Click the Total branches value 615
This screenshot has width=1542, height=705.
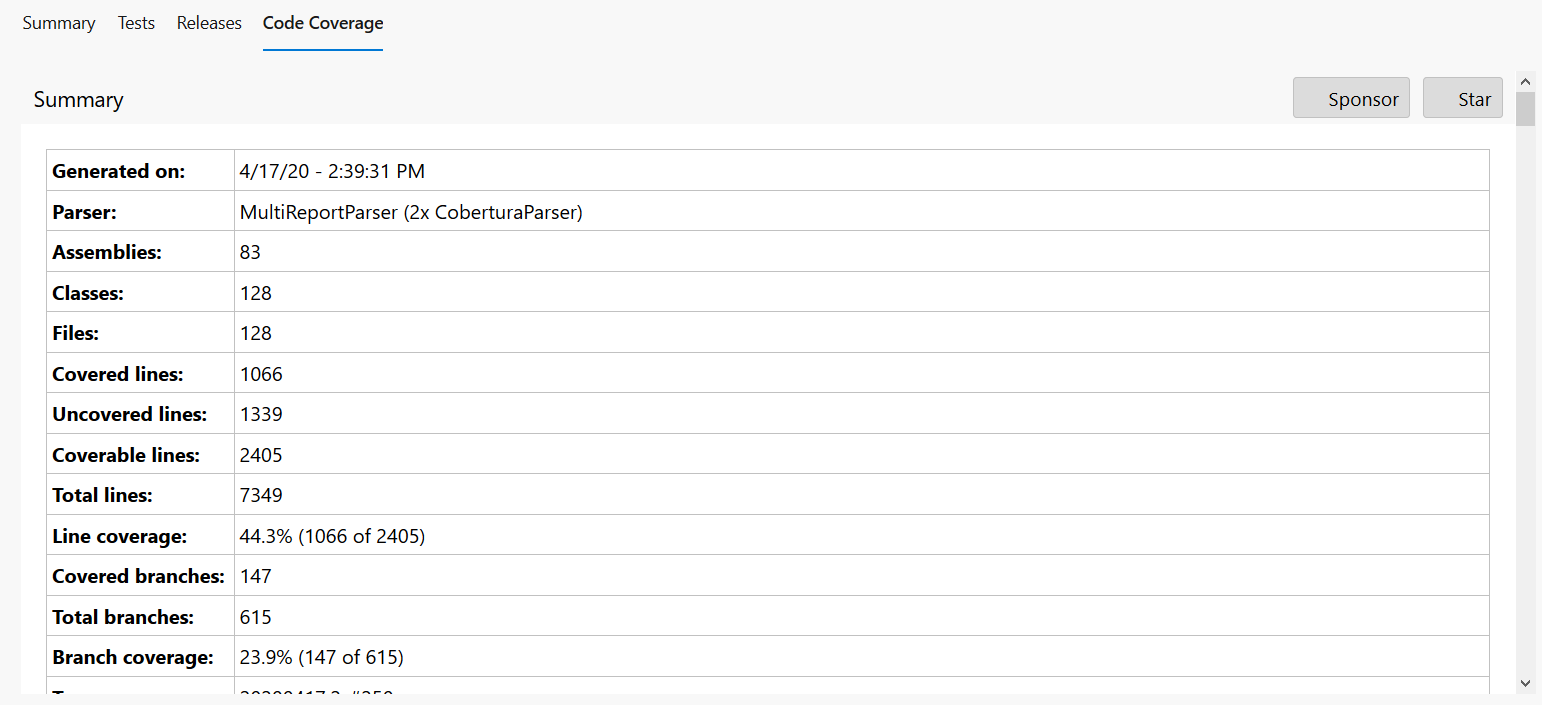point(256,618)
